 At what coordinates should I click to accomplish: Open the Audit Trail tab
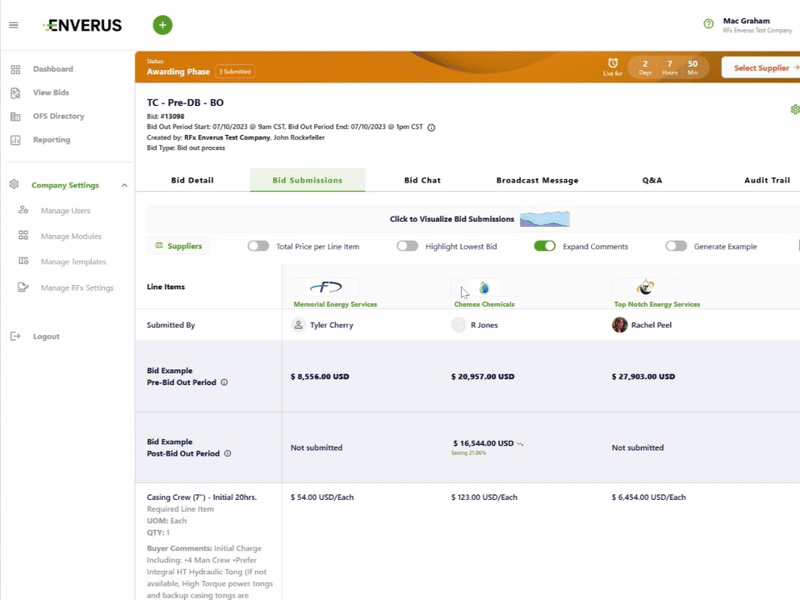coord(767,180)
